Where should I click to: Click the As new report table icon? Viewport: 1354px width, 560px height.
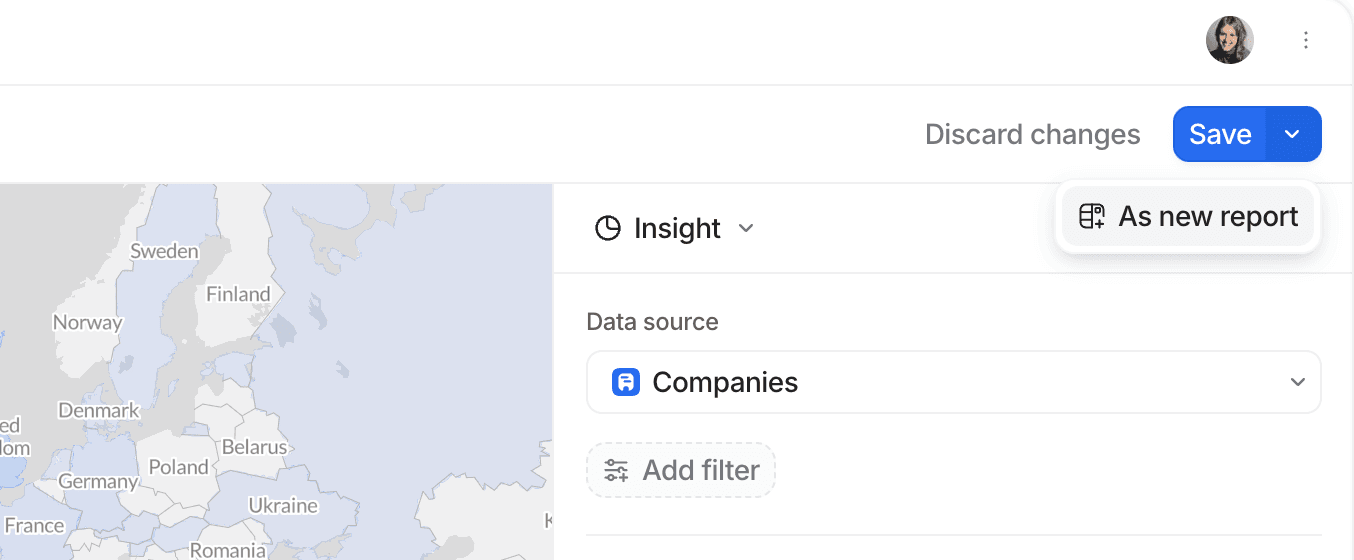click(1091, 216)
